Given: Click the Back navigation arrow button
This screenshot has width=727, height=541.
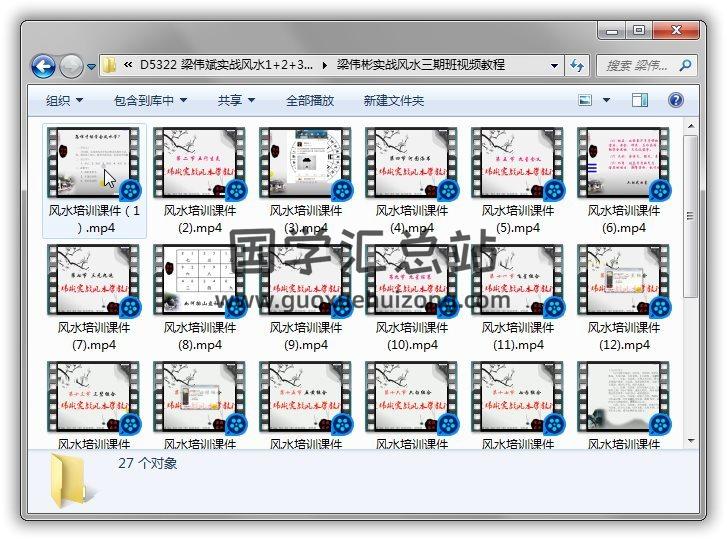Looking at the screenshot, I should coord(43,66).
